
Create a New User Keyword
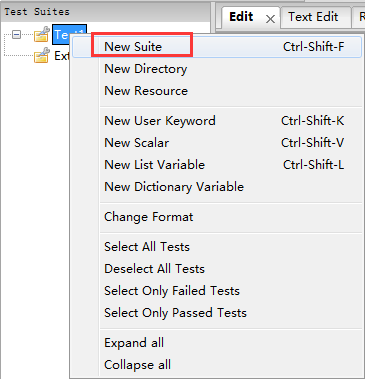217,121
